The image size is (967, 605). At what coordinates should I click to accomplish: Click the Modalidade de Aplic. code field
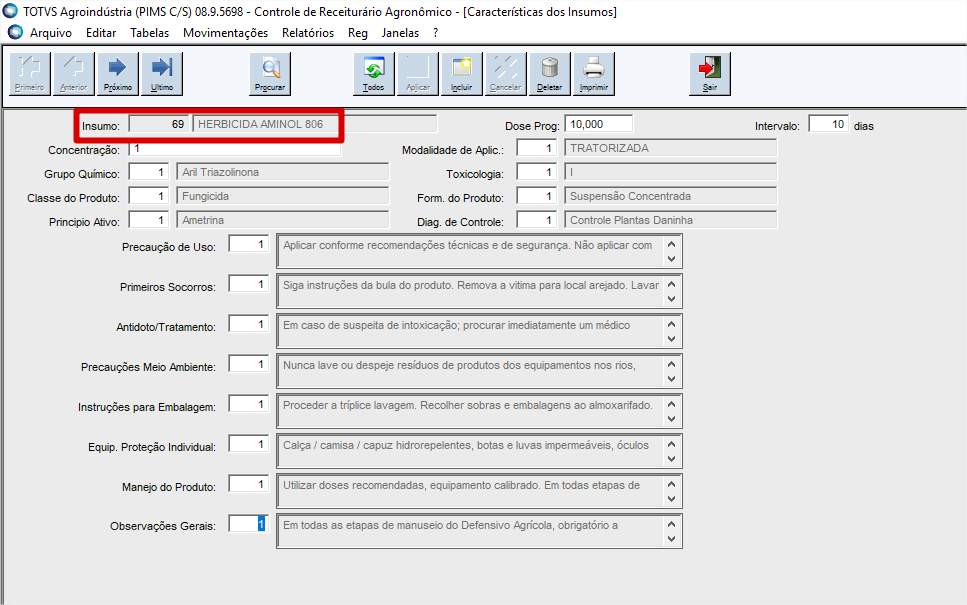click(x=537, y=148)
